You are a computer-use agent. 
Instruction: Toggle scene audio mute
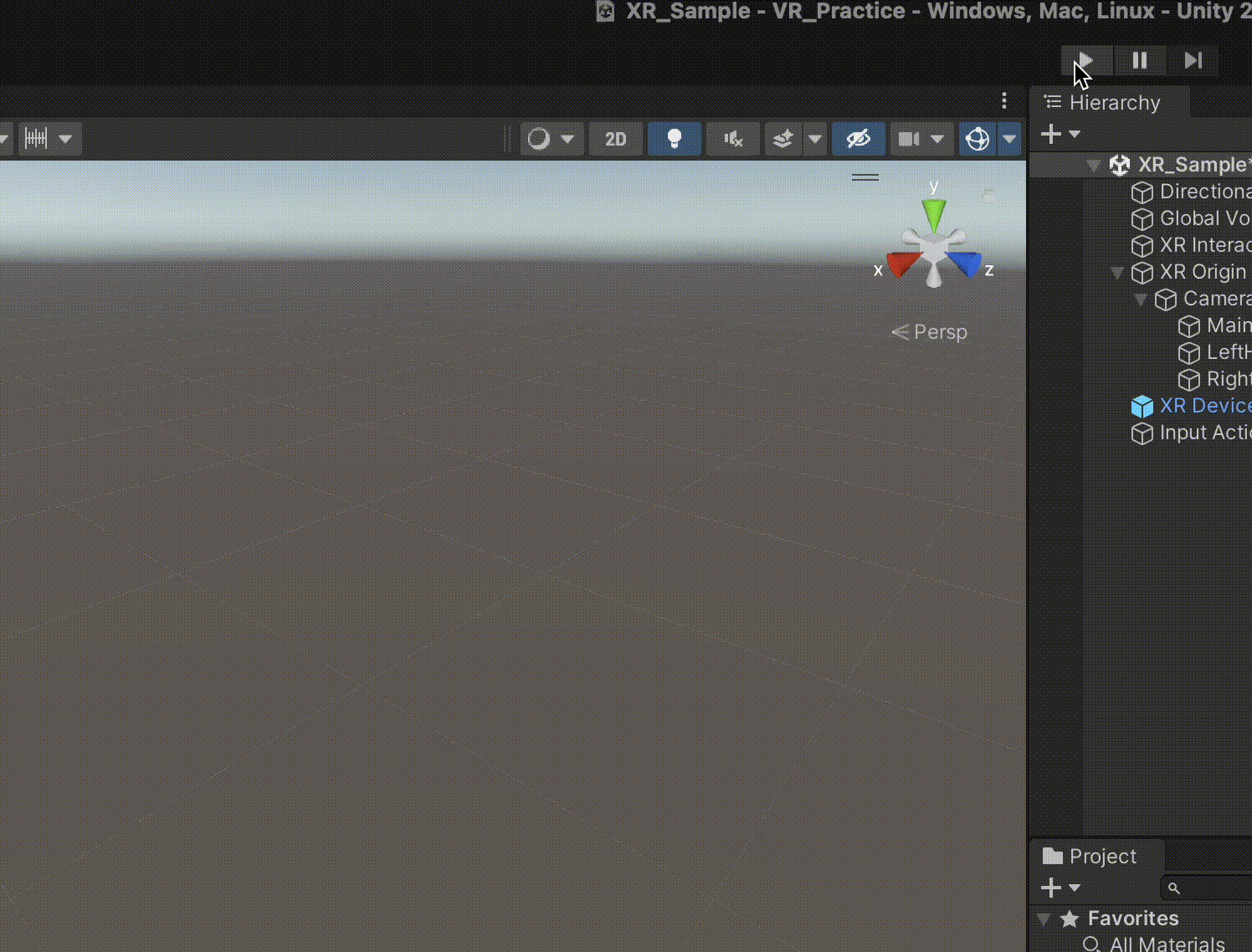click(733, 139)
